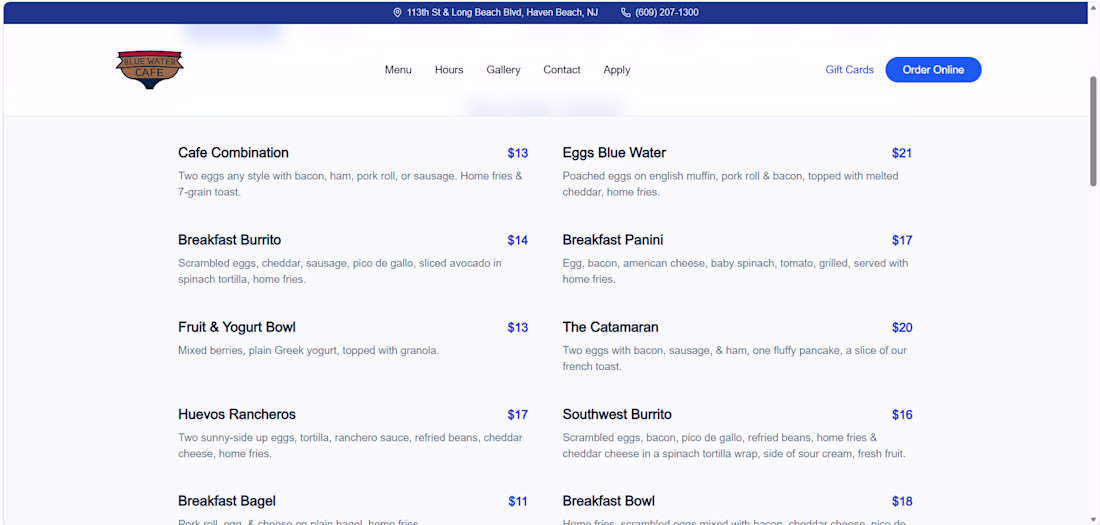The width and height of the screenshot is (1100, 525).
Task: Go to the Gallery page
Action: (503, 69)
